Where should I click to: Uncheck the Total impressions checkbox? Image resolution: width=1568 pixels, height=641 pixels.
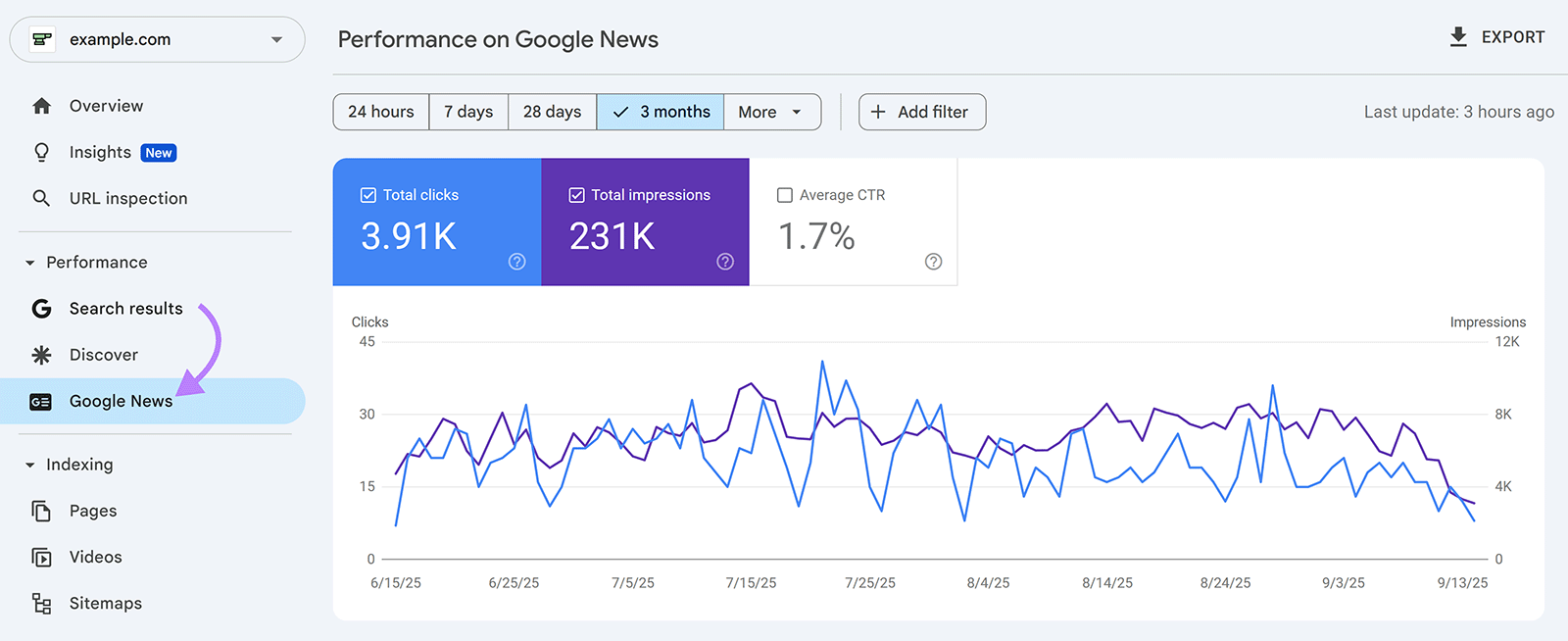click(x=577, y=195)
